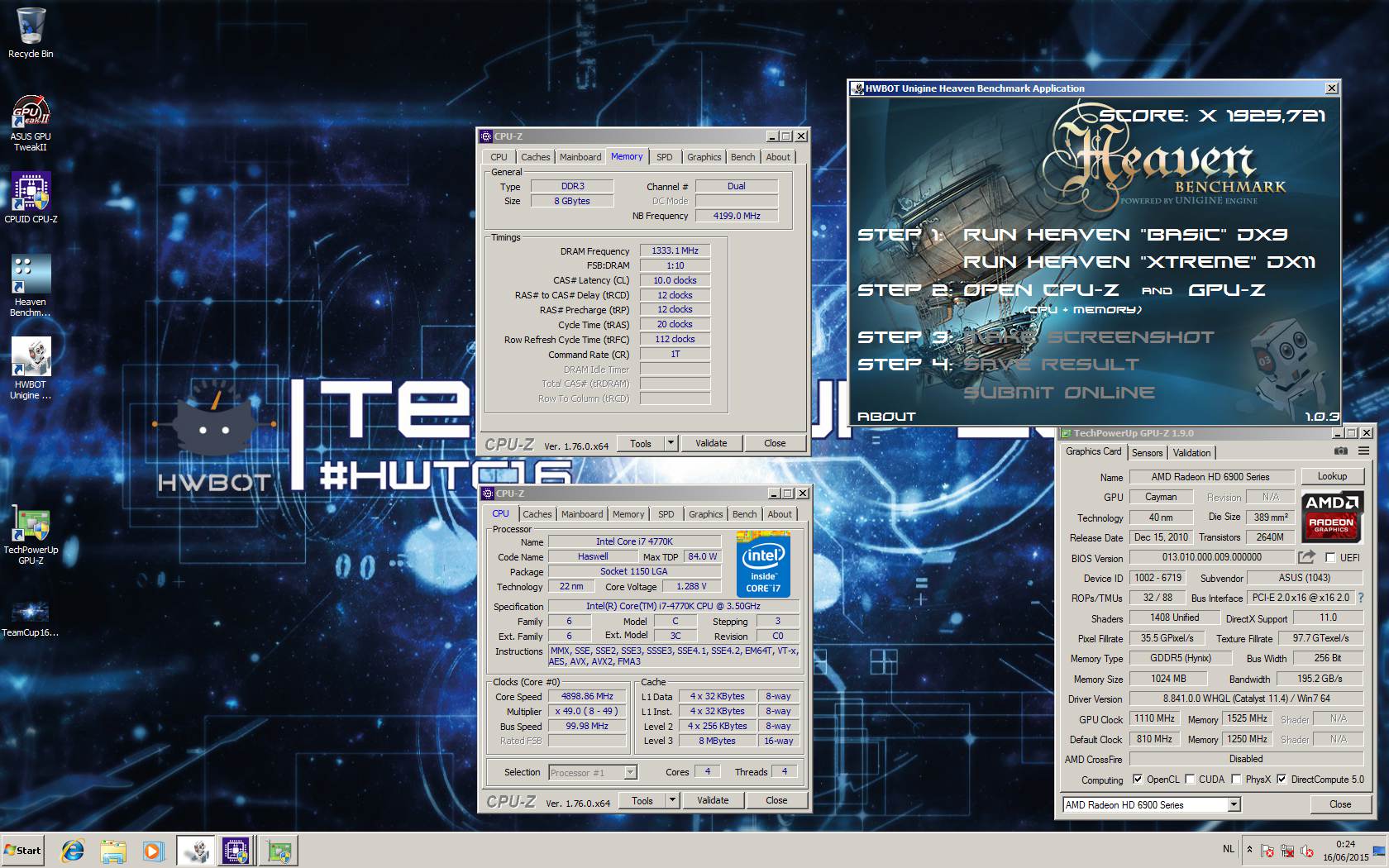Image resolution: width=1389 pixels, height=868 pixels.
Task: Open Internet Explorer from the taskbar
Action: pos(73,851)
